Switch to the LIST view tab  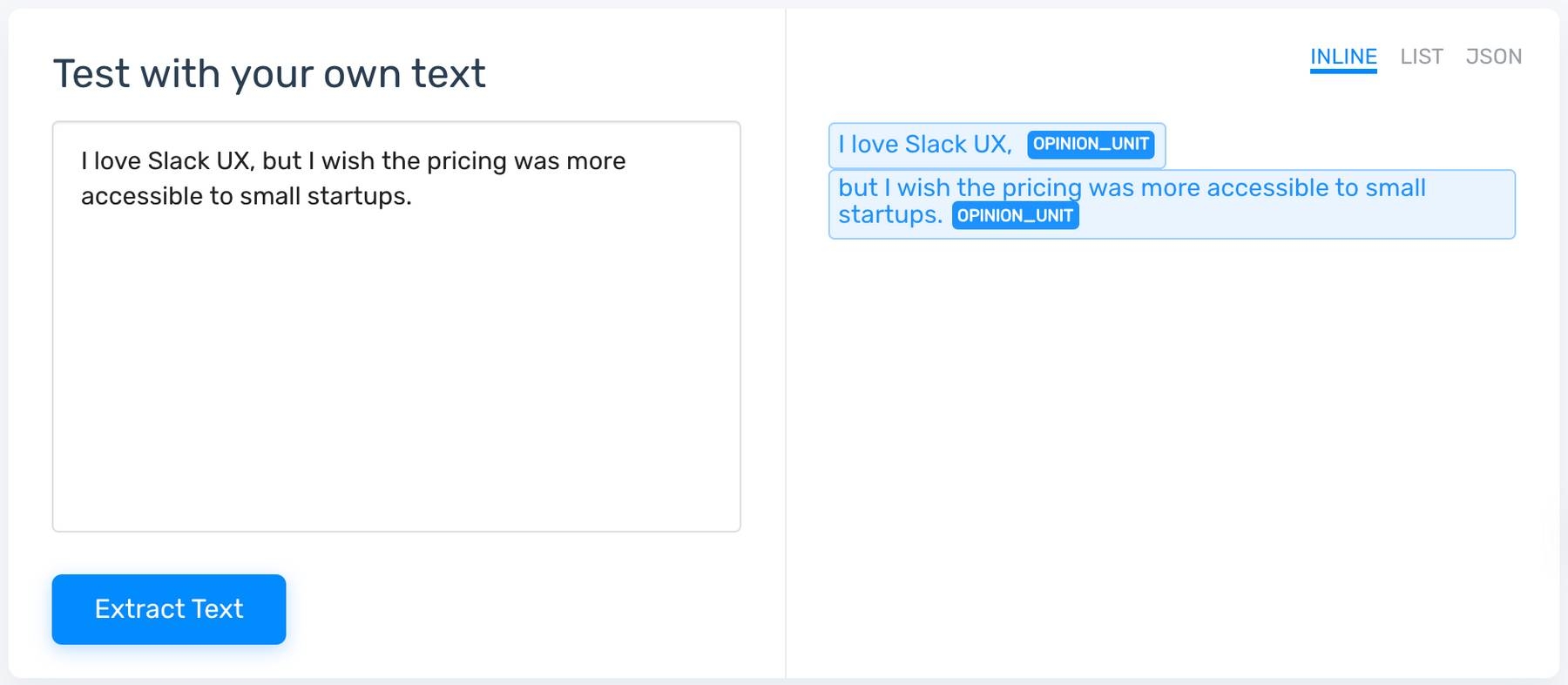coord(1422,57)
